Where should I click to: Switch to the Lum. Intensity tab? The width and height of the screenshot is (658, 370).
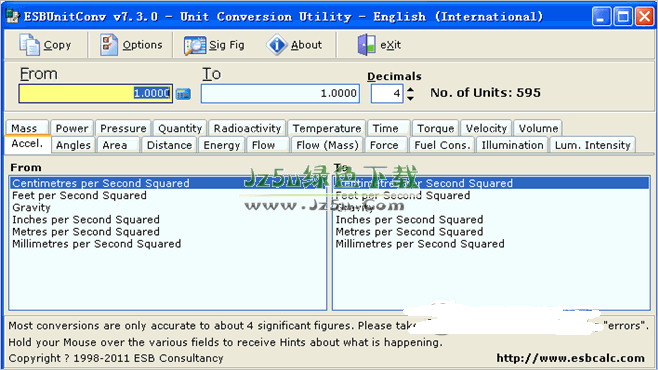tap(593, 145)
